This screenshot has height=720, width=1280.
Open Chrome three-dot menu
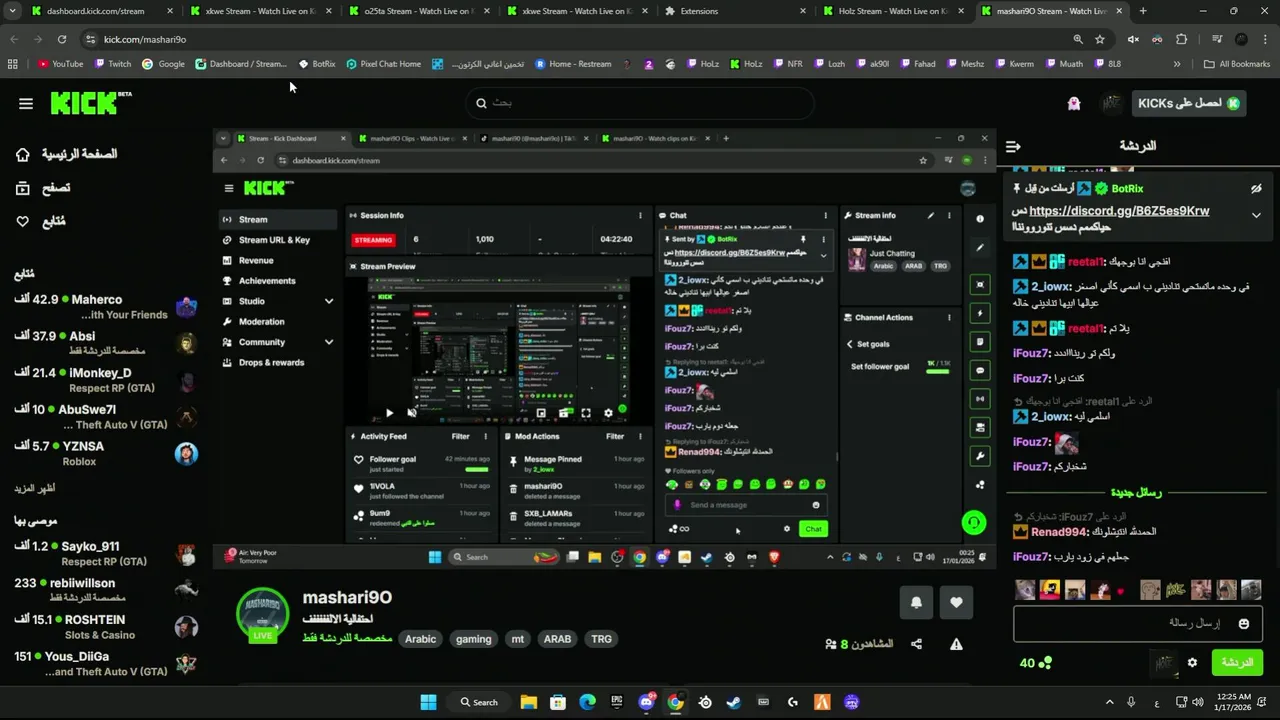pos(1265,39)
